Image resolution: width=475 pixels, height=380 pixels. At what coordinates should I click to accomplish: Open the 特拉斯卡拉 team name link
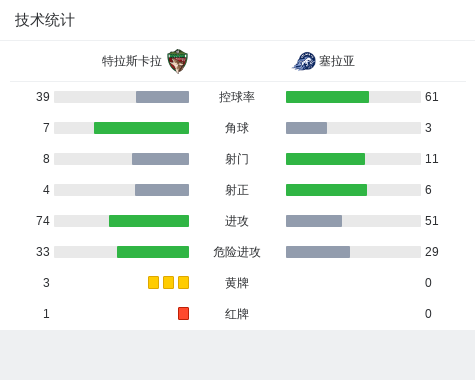132,61
